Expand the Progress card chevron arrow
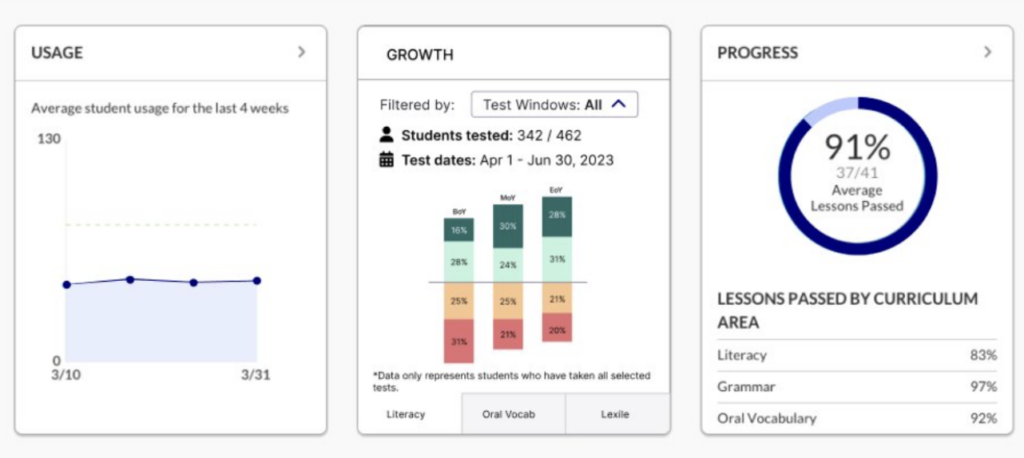 tap(987, 52)
